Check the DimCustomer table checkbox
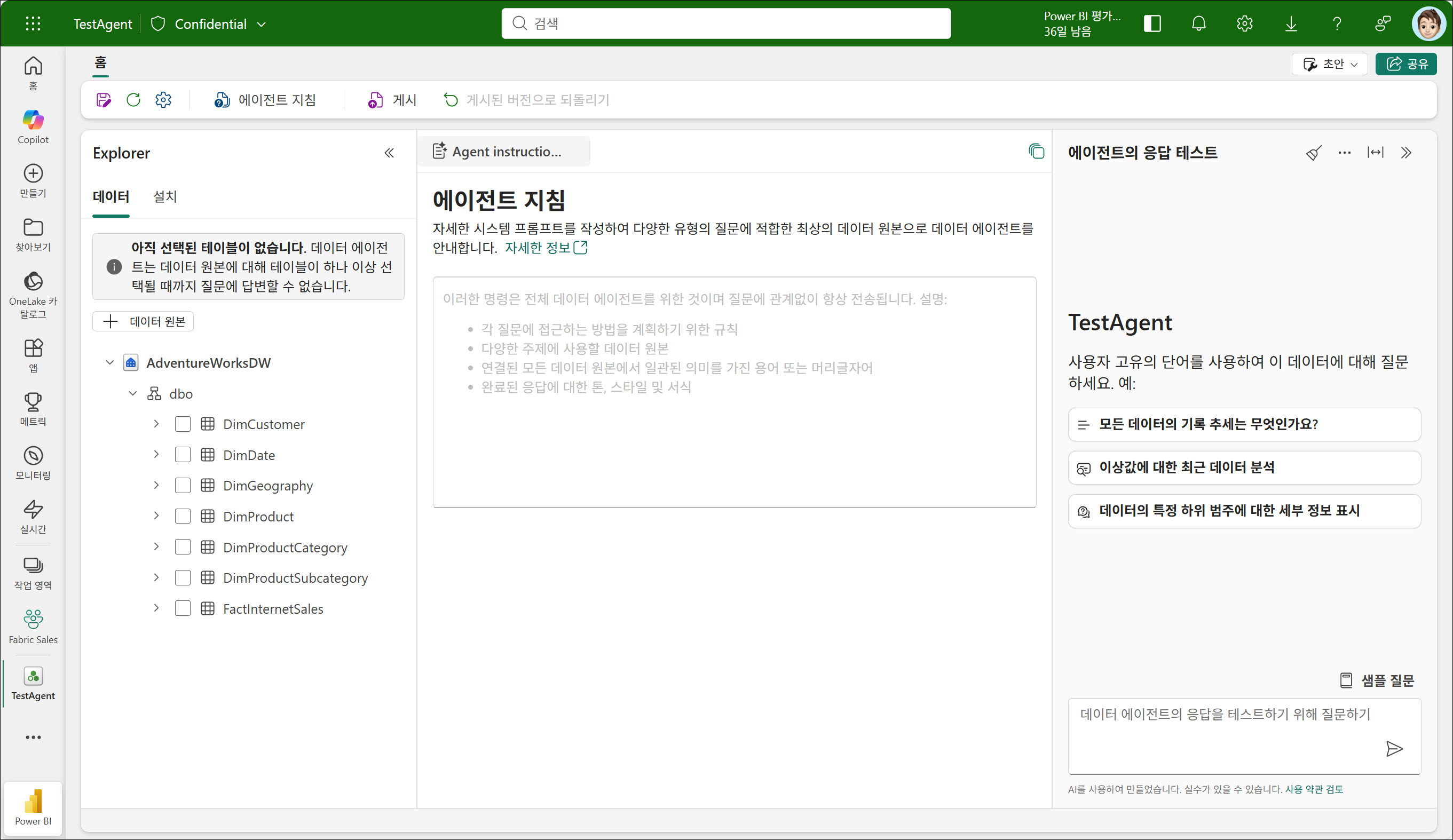The image size is (1453, 840). (183, 424)
